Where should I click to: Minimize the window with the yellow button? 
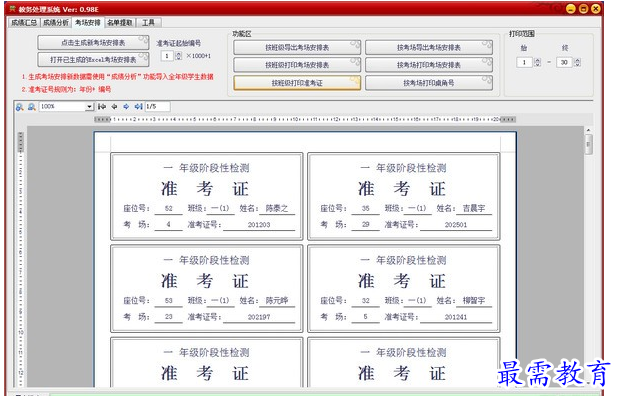(570, 9)
